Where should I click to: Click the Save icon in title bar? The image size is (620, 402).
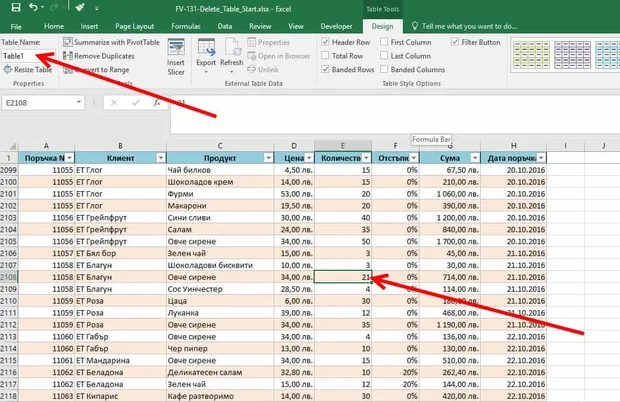pyautogui.click(x=16, y=7)
